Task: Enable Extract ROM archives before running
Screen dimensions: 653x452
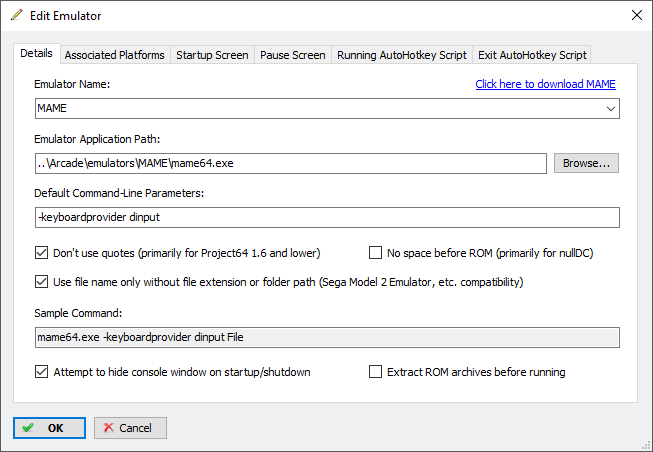Action: coord(375,372)
